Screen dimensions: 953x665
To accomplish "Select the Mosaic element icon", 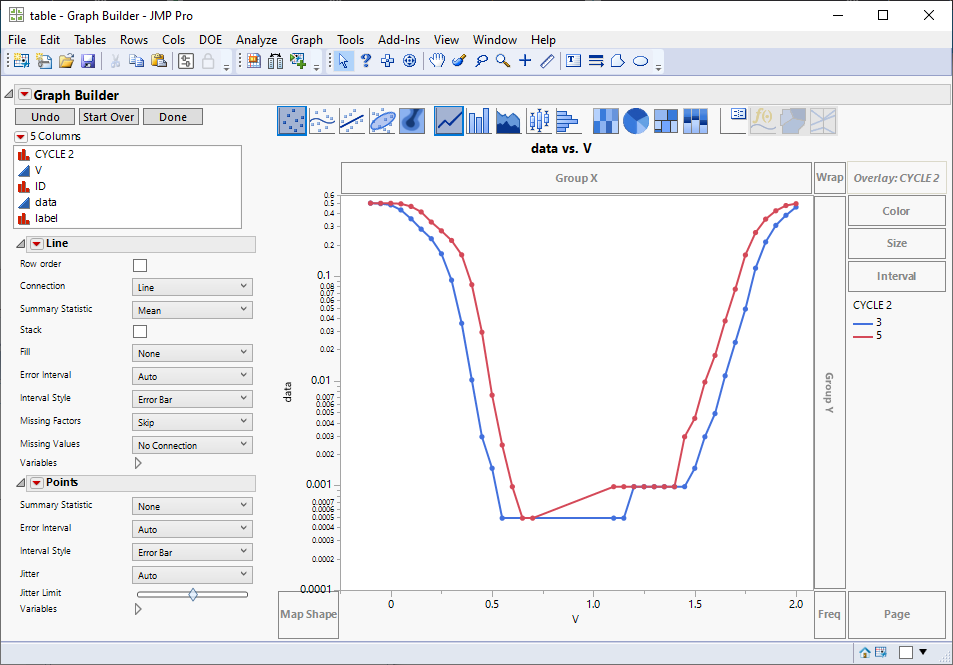I will (x=695, y=120).
